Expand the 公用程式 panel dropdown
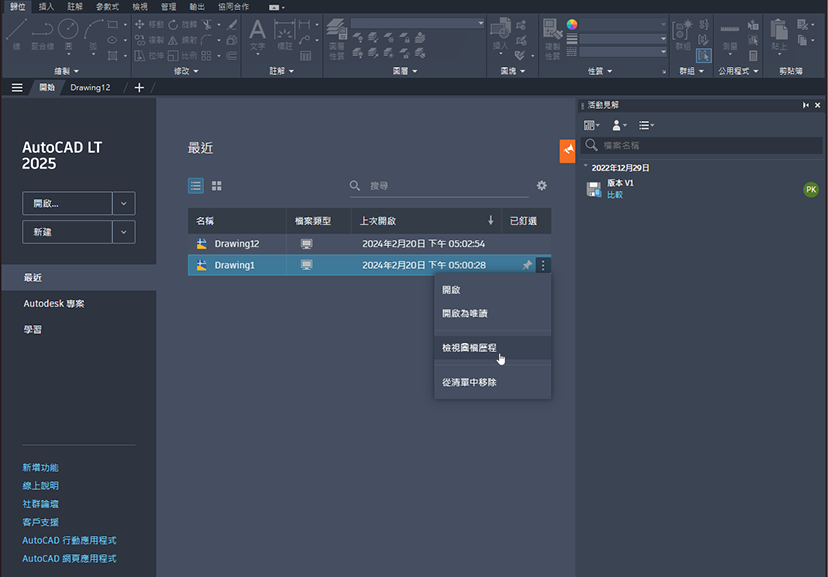Viewport: 828px width, 577px height. click(738, 71)
